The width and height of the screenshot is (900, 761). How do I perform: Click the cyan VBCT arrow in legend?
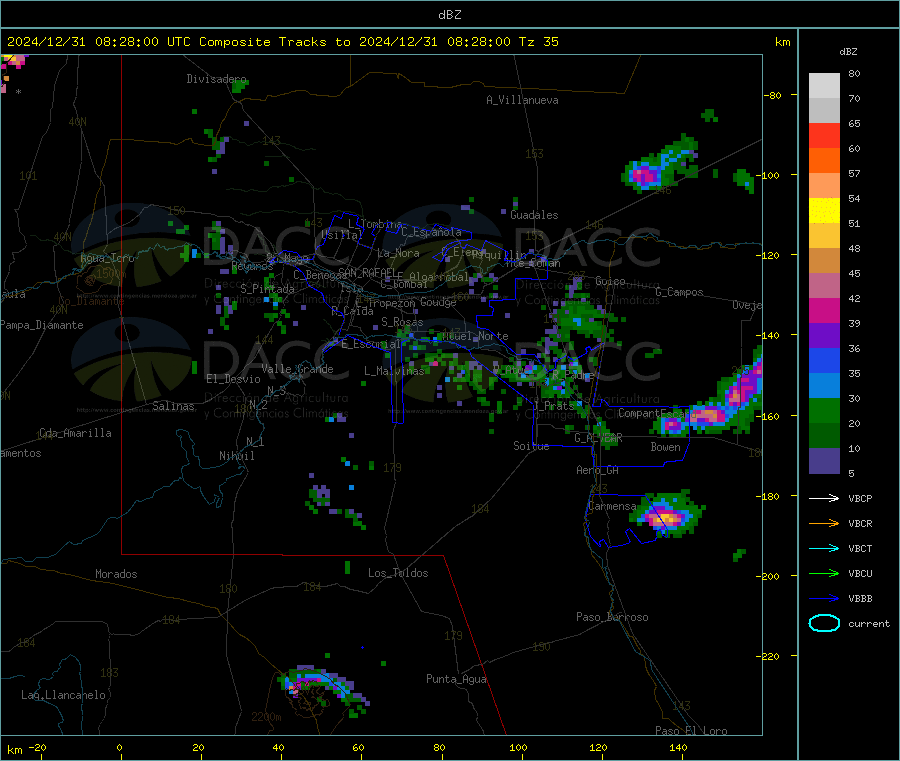coord(824,548)
